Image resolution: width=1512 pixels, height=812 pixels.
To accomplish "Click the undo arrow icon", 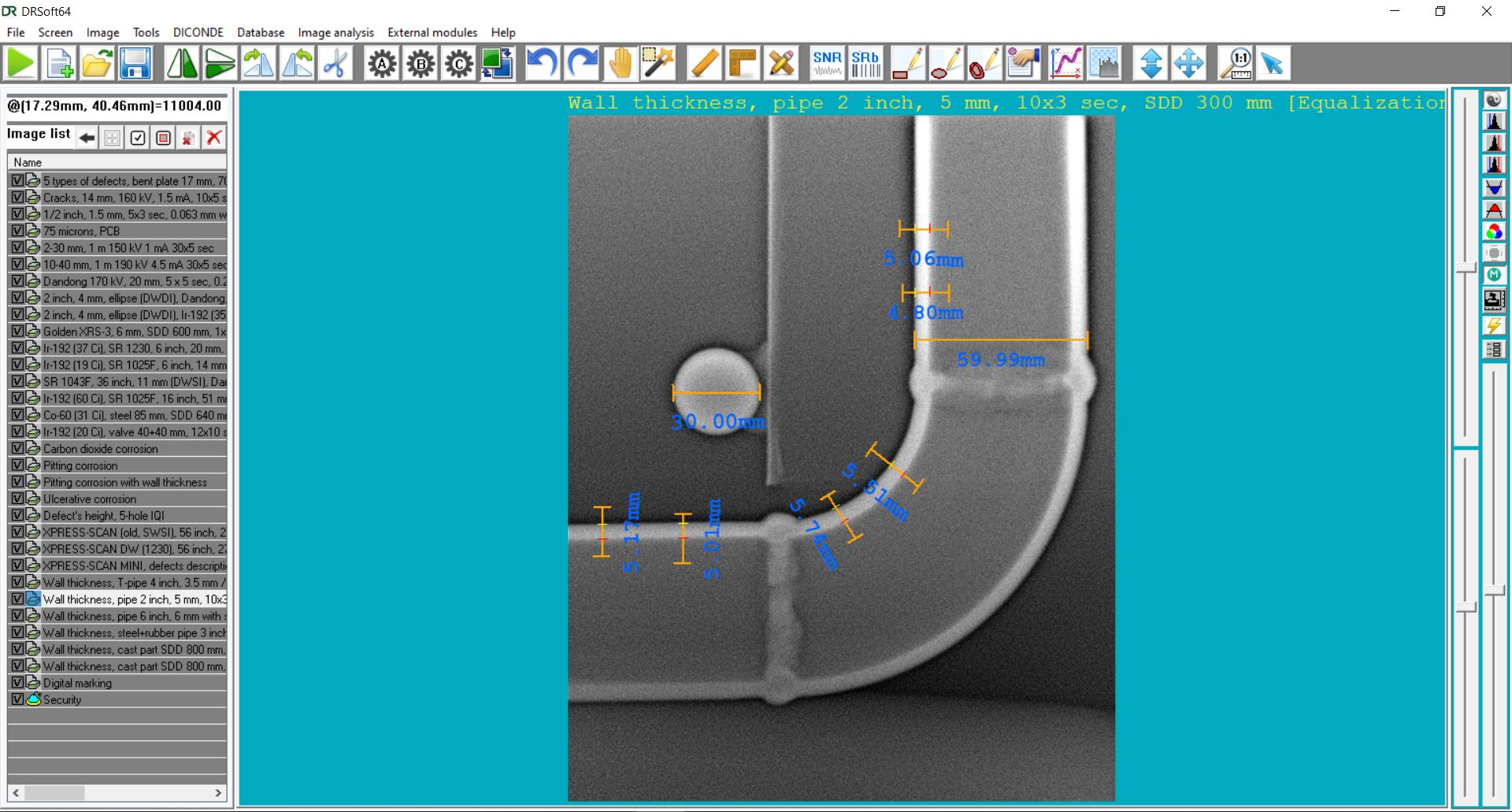I will tap(543, 63).
